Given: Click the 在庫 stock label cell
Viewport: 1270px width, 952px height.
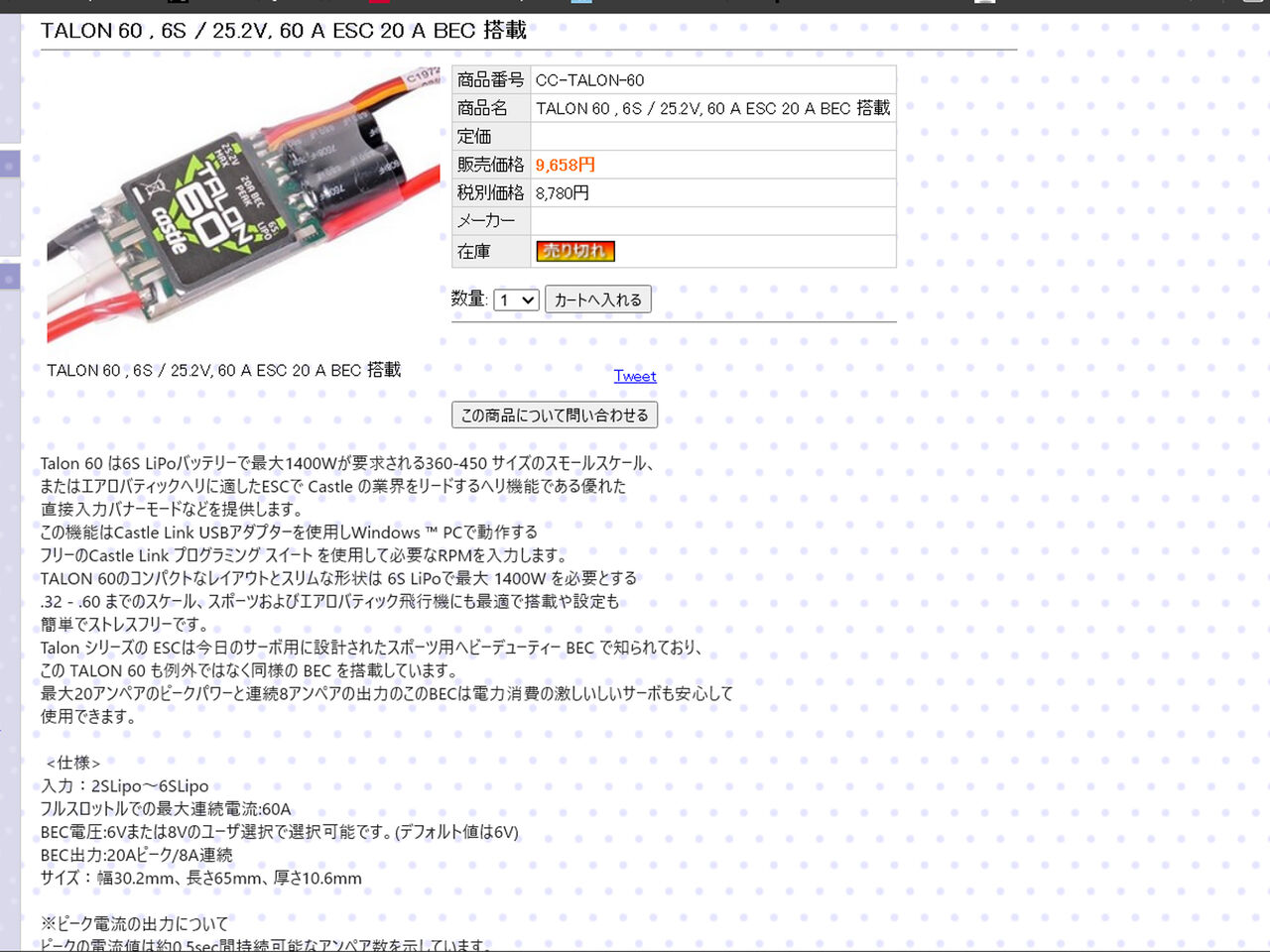Looking at the screenshot, I should 491,251.
